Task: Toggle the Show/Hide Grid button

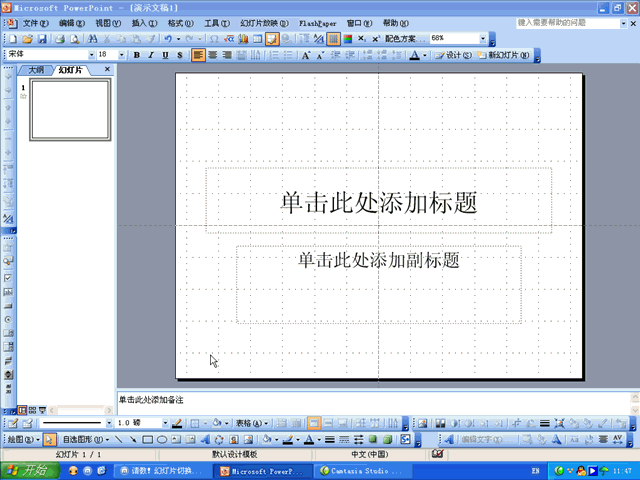Action: [333, 39]
